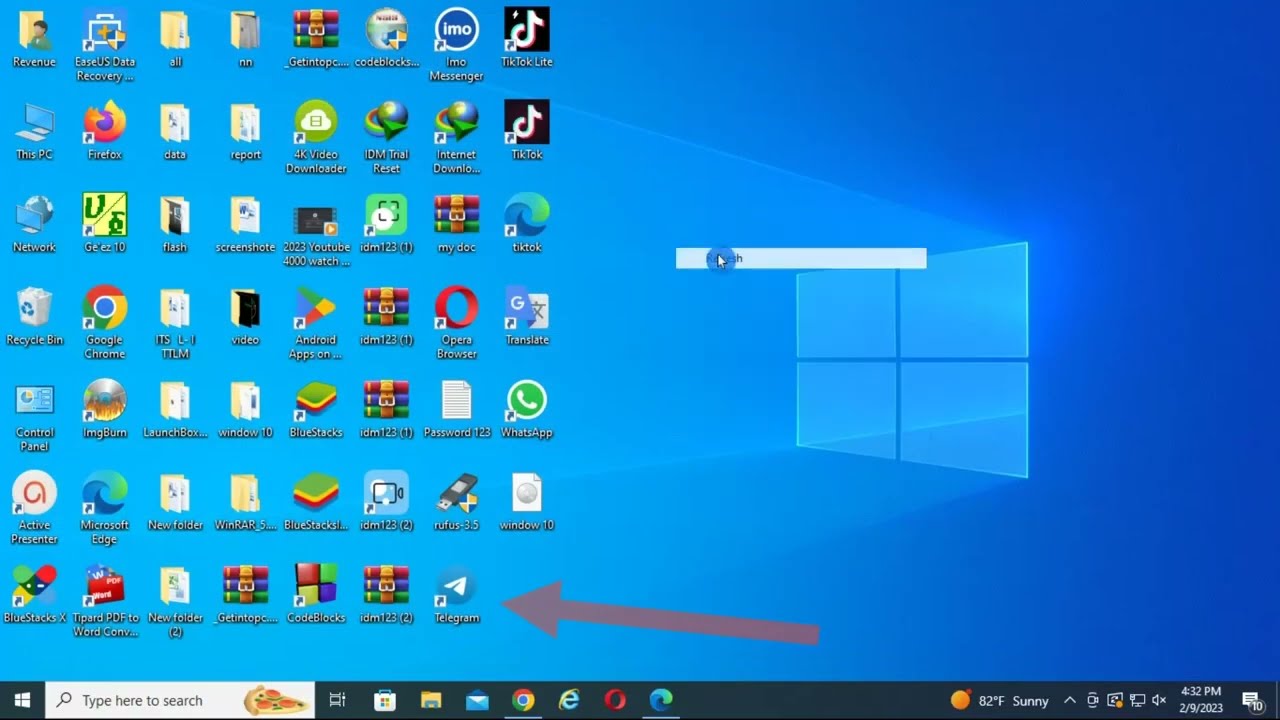Image resolution: width=1280 pixels, height=720 pixels.
Task: Open Android Apps on Google Play shortcut
Action: point(316,324)
